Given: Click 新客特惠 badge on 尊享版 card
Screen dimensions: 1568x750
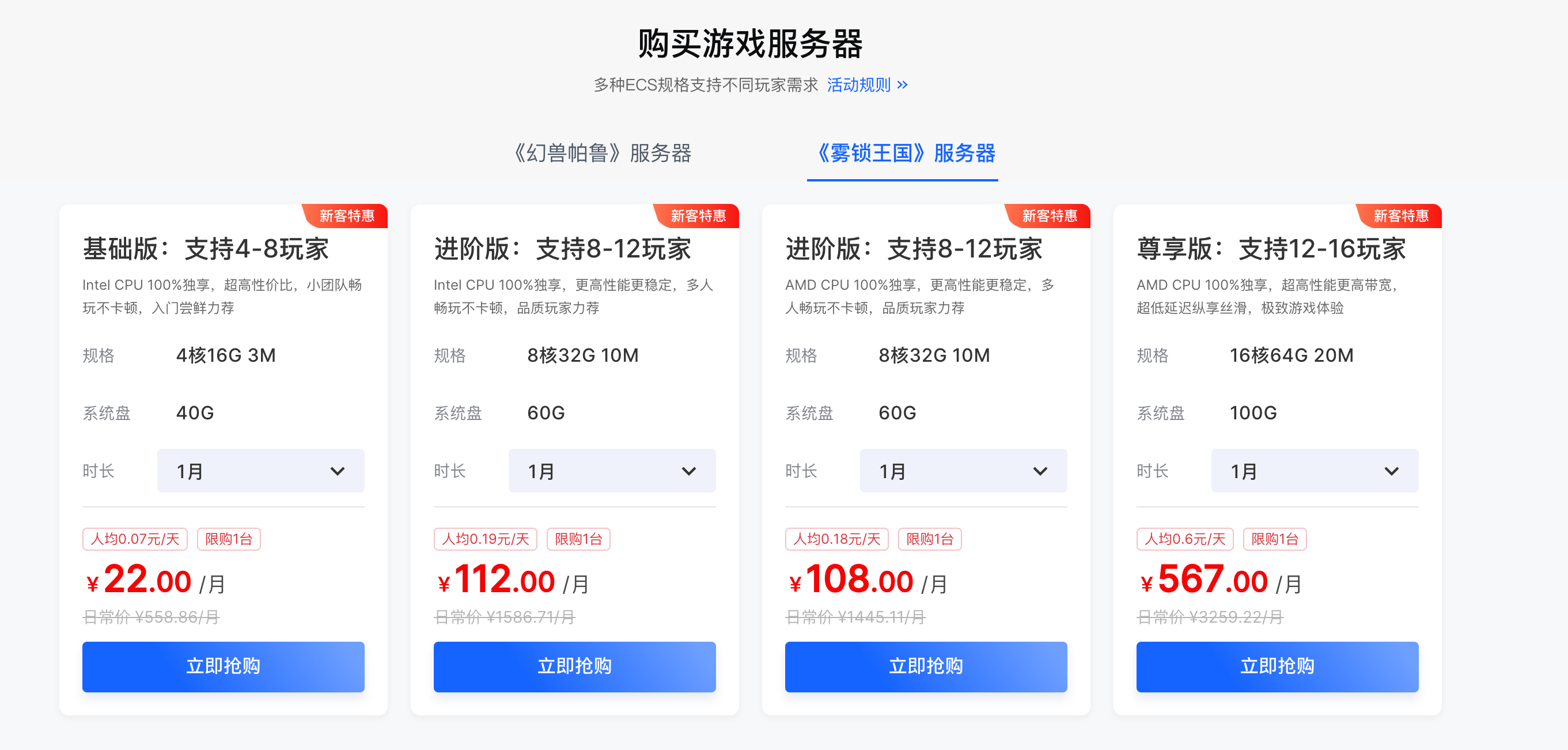Looking at the screenshot, I should pyautogui.click(x=1400, y=216).
